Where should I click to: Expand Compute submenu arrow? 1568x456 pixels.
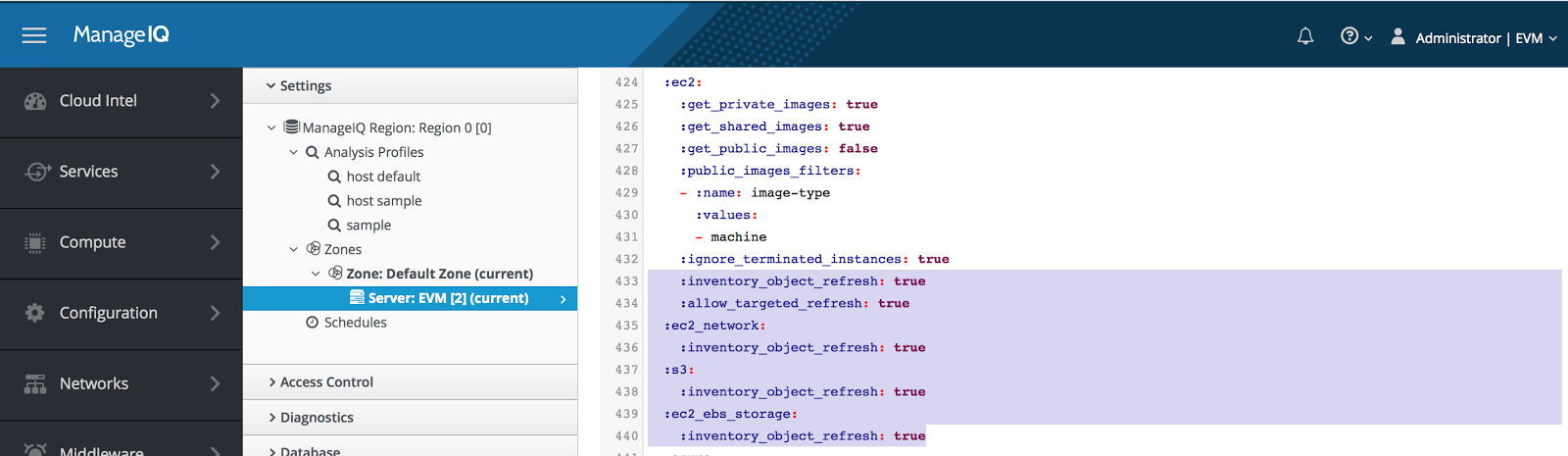215,242
